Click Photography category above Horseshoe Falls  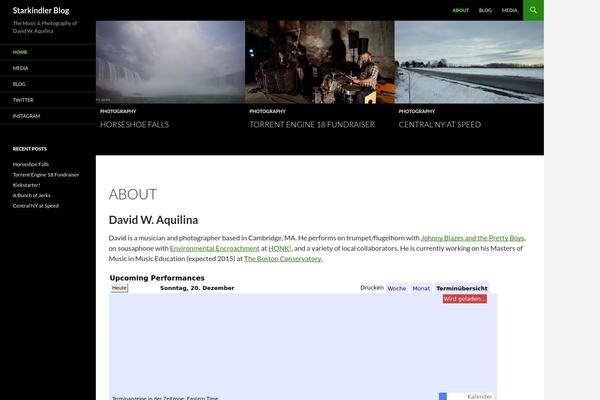tap(118, 111)
